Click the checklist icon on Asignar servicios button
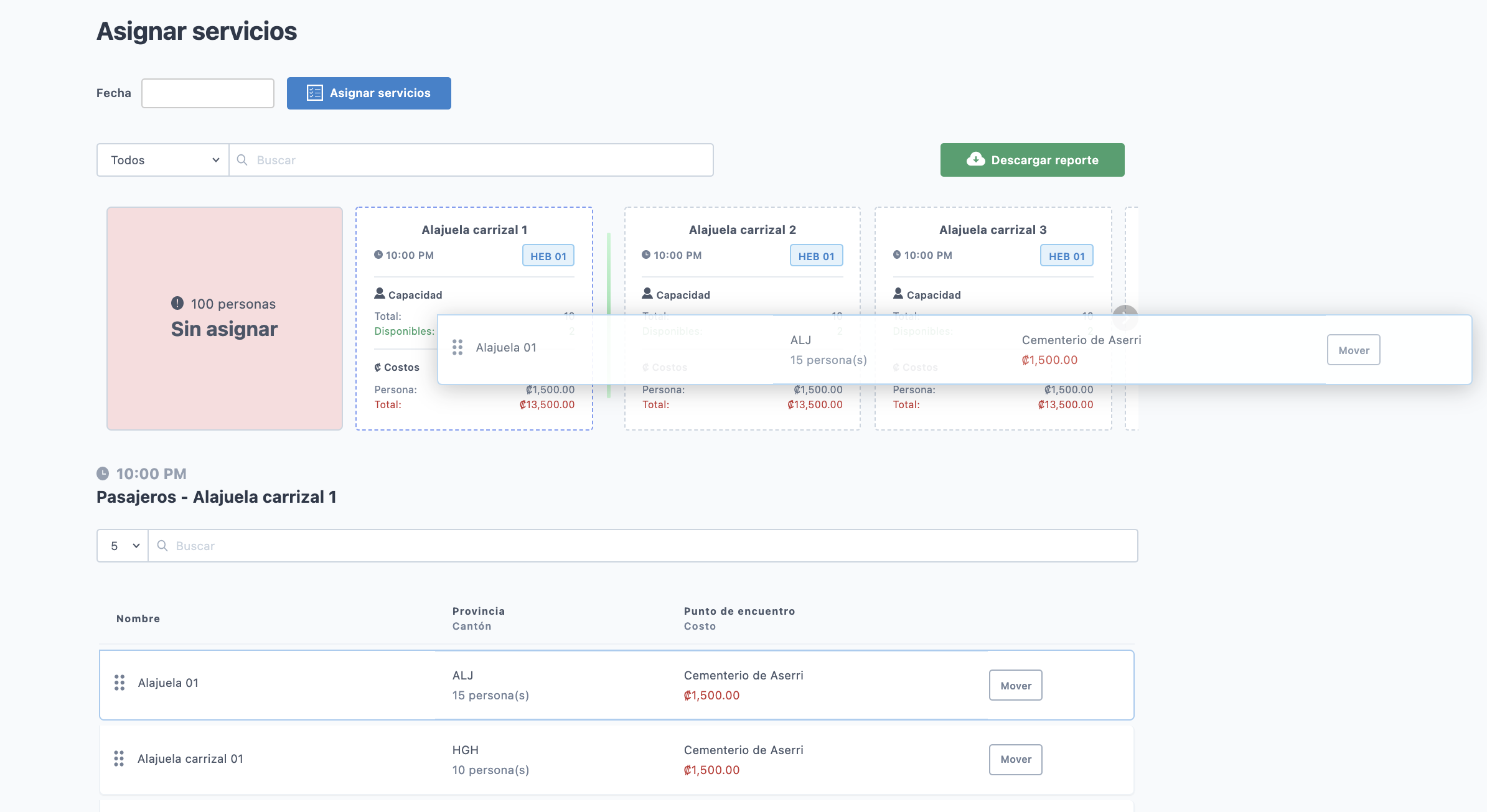1487x812 pixels. pos(315,93)
